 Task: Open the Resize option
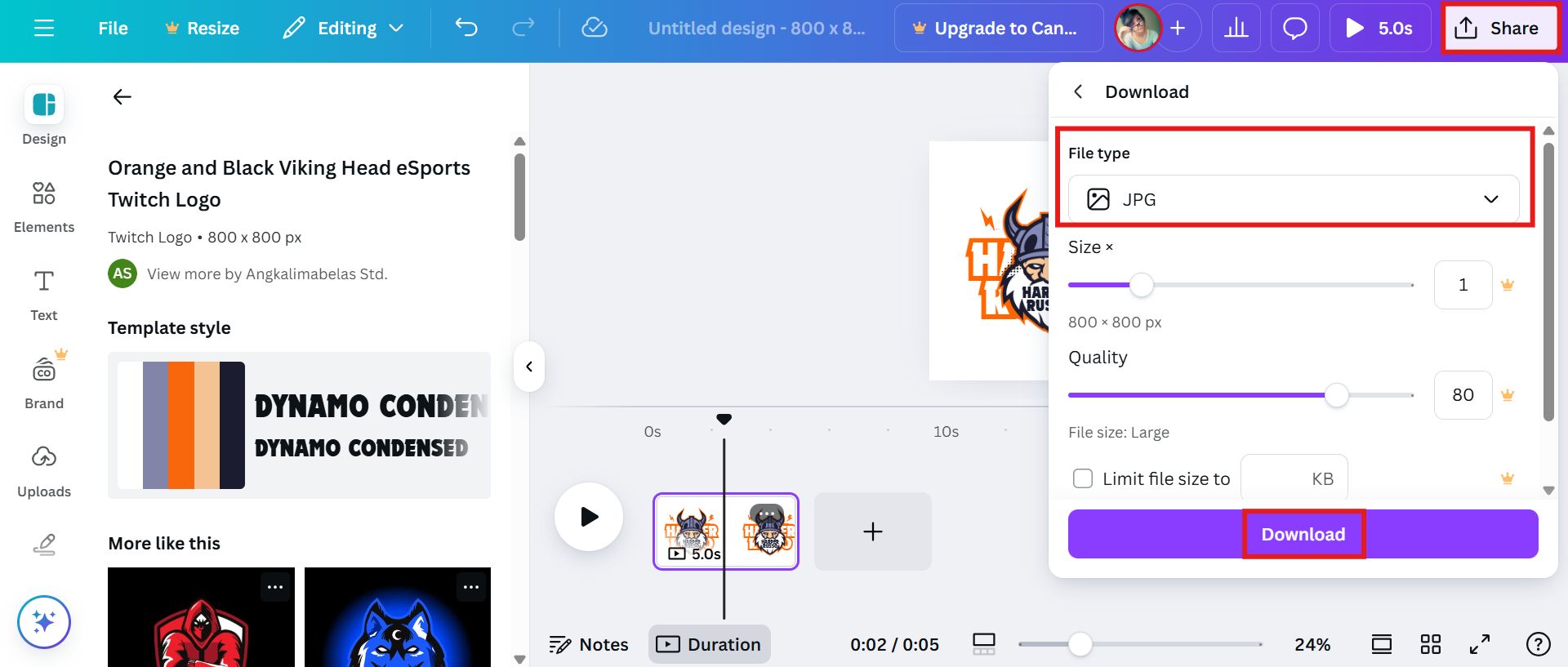[x=202, y=28]
